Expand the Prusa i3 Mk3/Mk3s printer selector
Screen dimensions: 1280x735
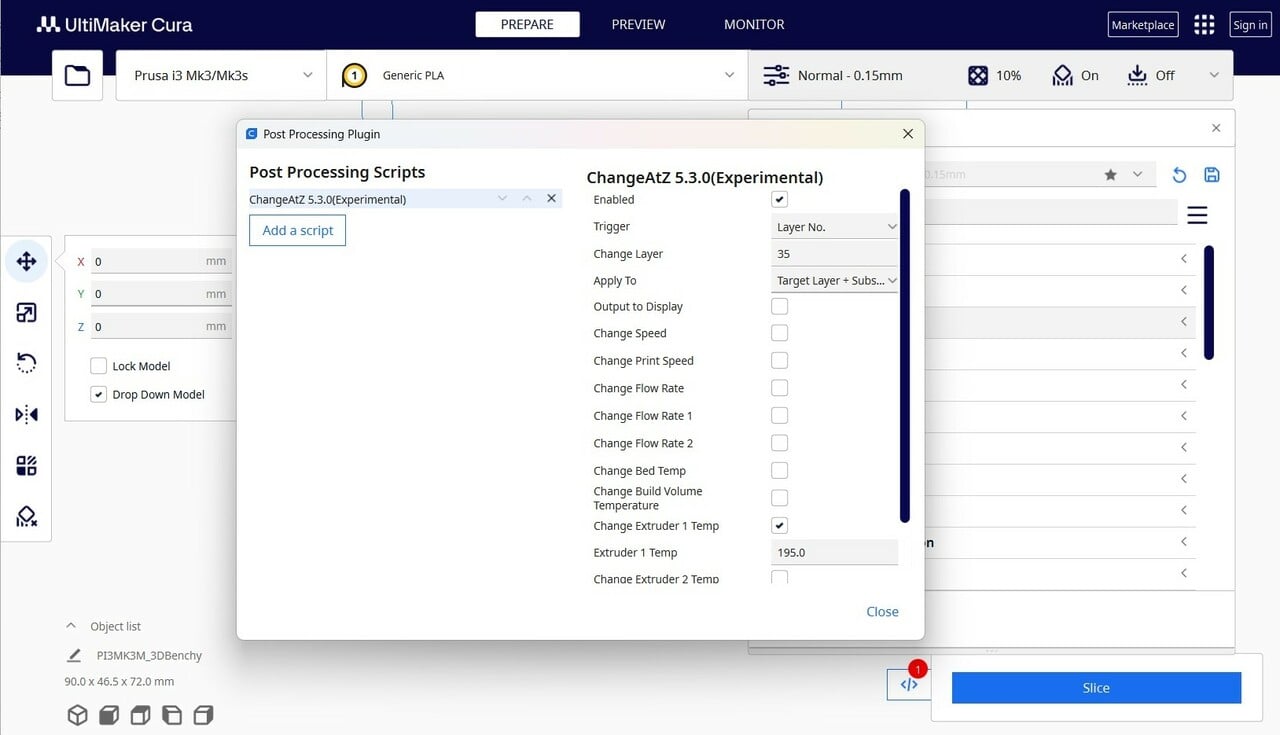222,75
